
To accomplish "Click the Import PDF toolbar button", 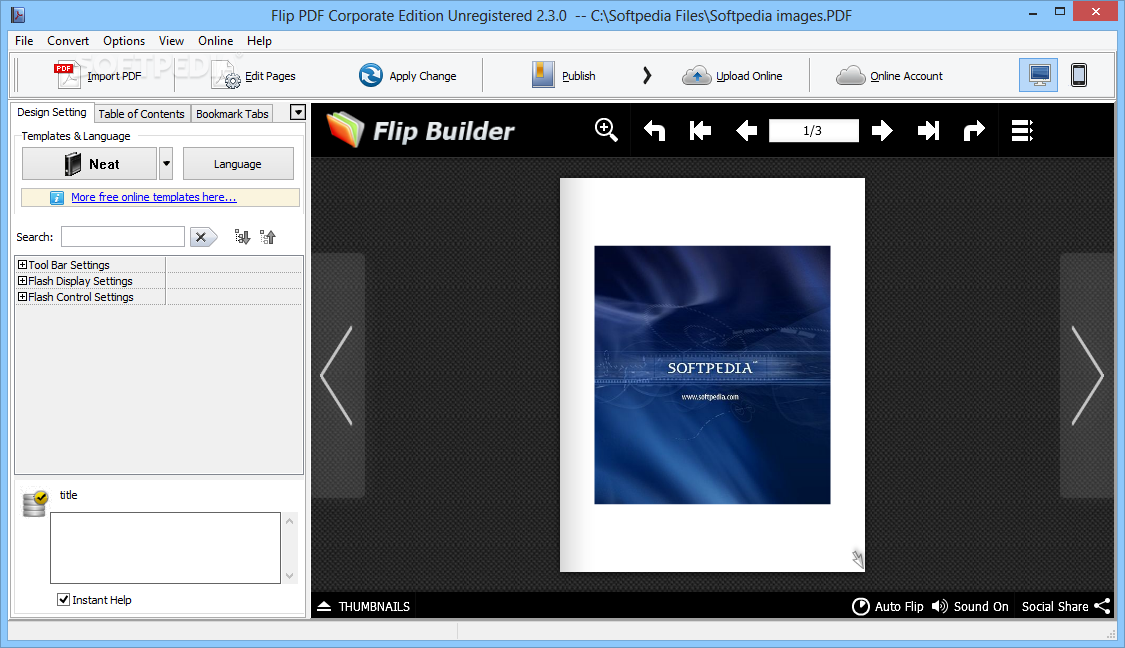I will point(98,75).
